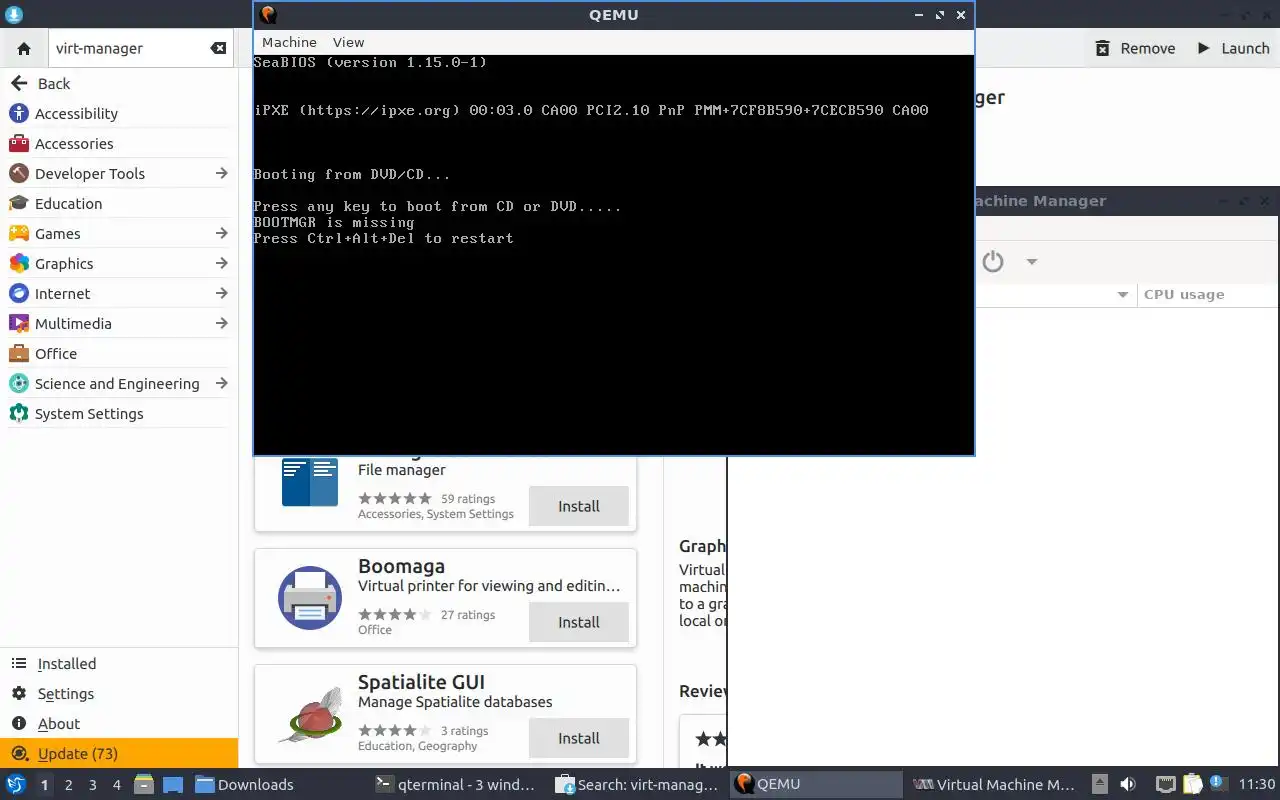
Task: Click the power icon in Virtual Machine Manager
Action: click(x=992, y=262)
